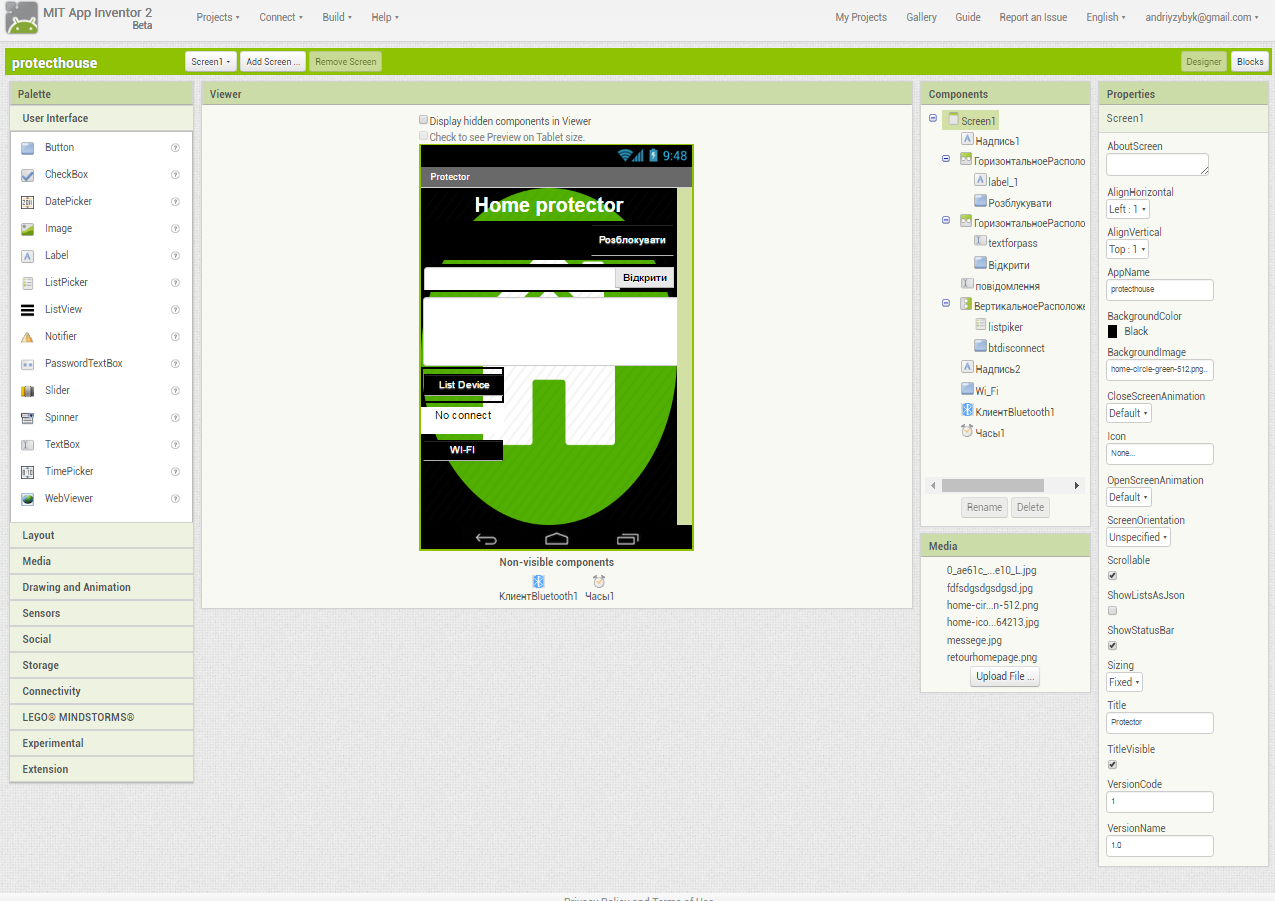Click the Wi_Fi button icon in tree
The image size is (1275, 901).
pyautogui.click(x=967, y=389)
